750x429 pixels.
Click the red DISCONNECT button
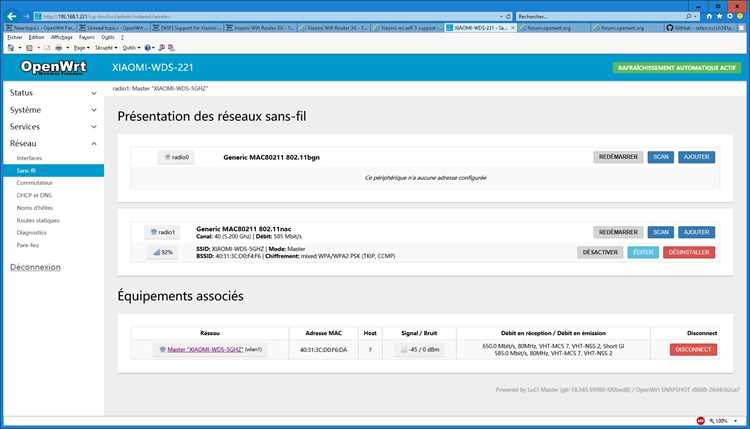pyautogui.click(x=693, y=350)
